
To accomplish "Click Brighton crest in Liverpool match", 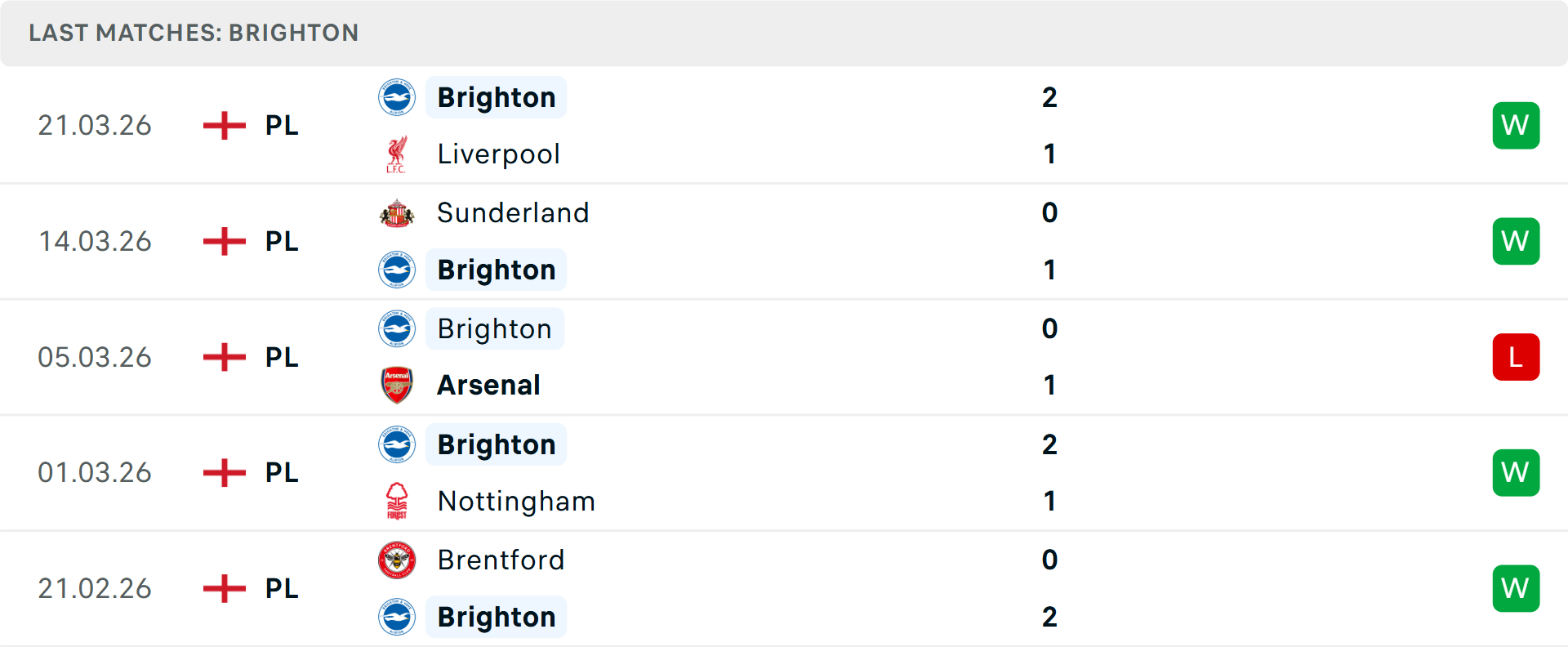I will coord(397,97).
